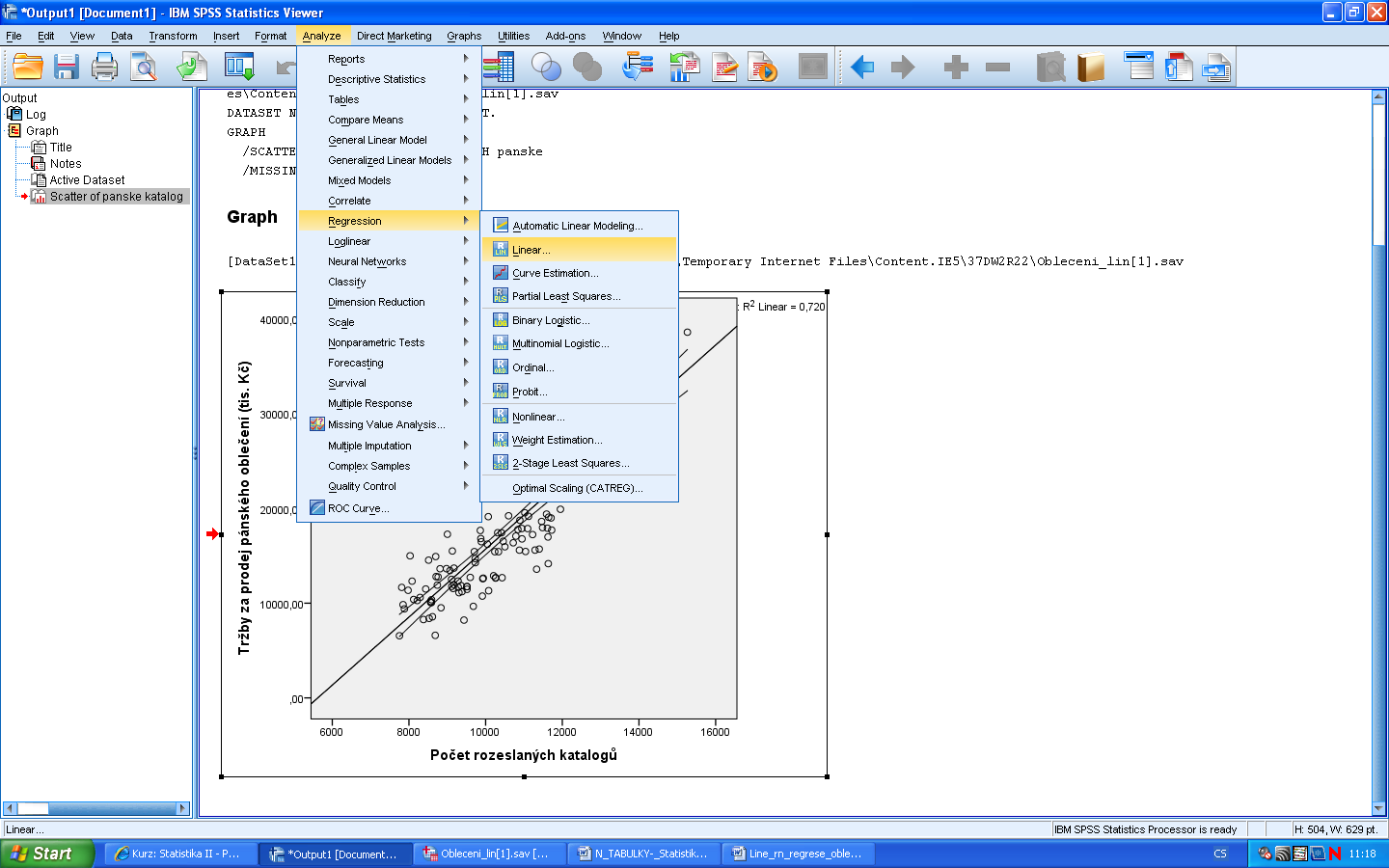Switch to Obleceni_lin[1].sav taskbar window
1389x868 pixels.
pyautogui.click(x=490, y=854)
